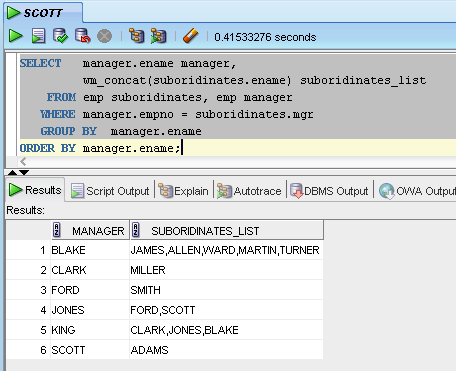Select row number 1 in results grid
Screen dimensions: 456x371
(x=28, y=250)
